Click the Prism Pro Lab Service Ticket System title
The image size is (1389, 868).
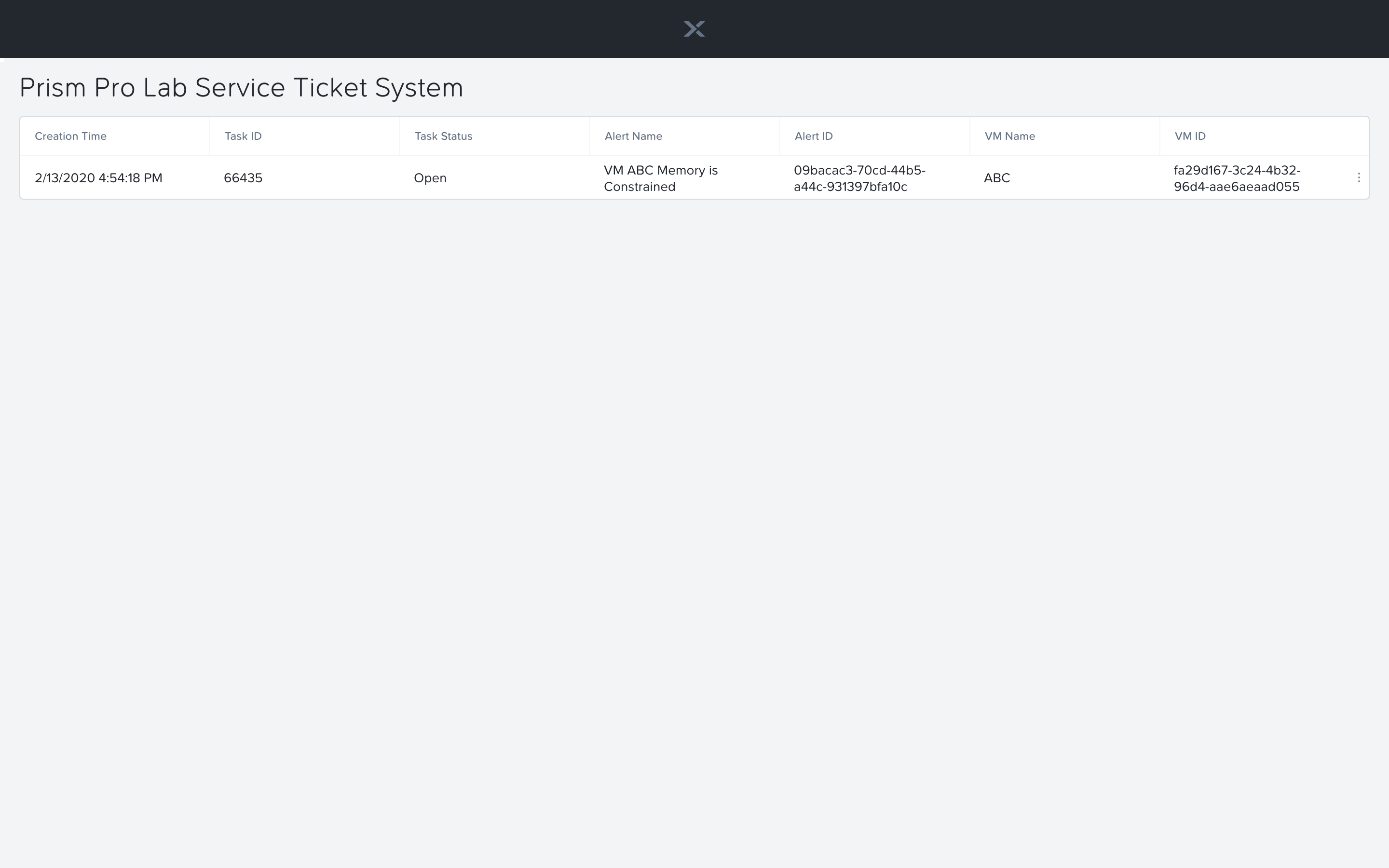point(242,88)
